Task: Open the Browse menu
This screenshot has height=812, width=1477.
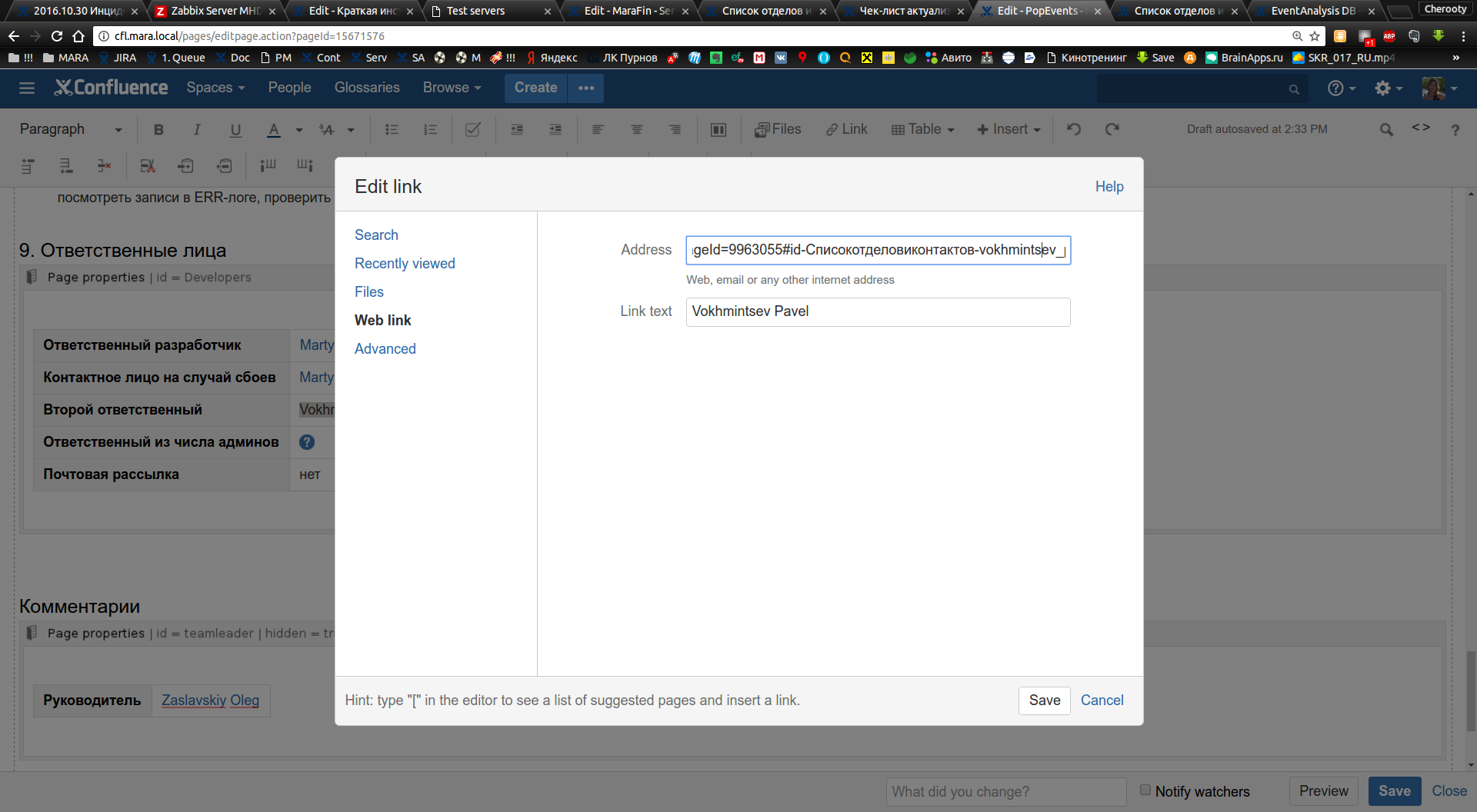Action: (452, 88)
